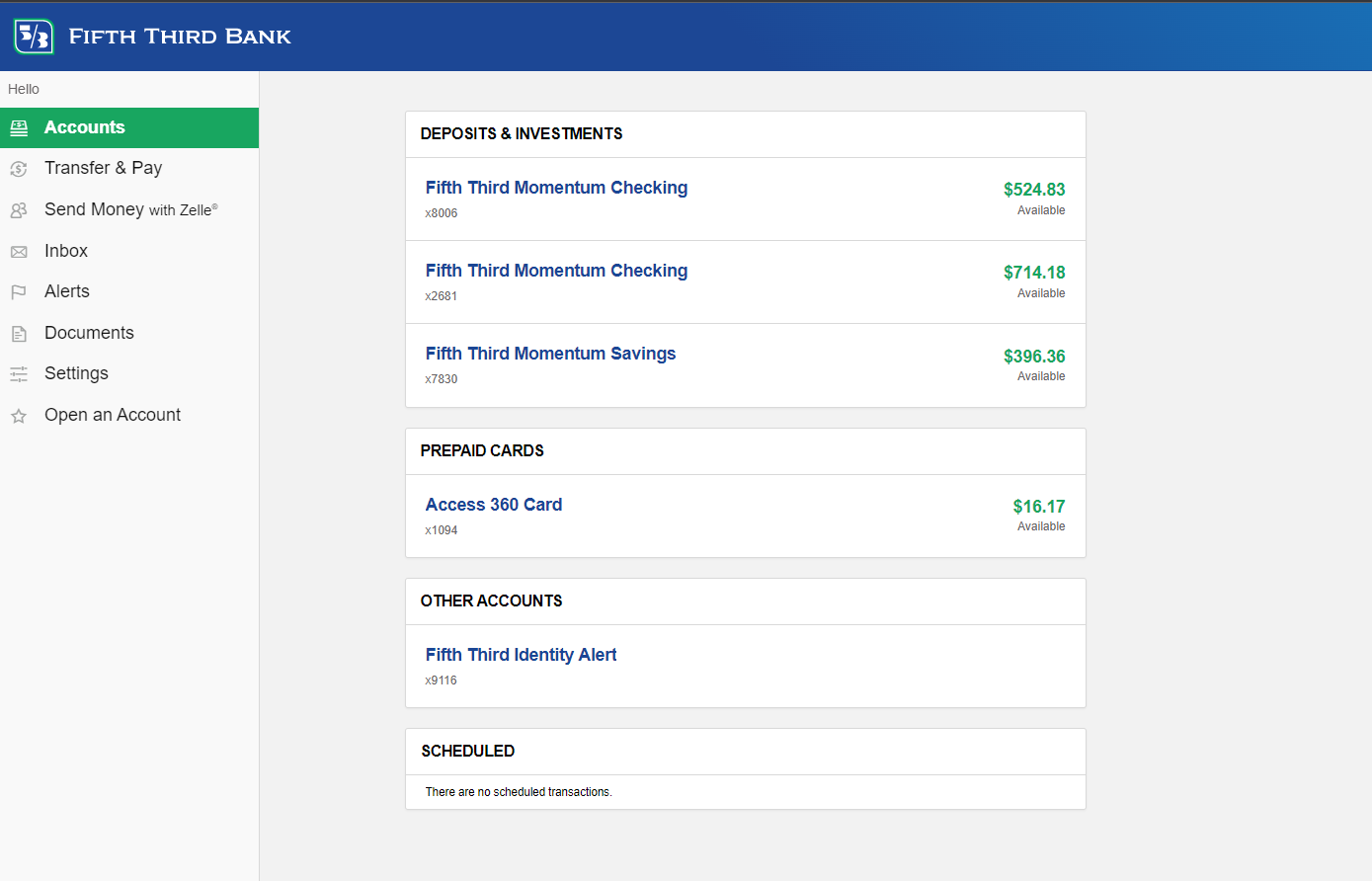Click account number x9116
1372x881 pixels.
442,681
